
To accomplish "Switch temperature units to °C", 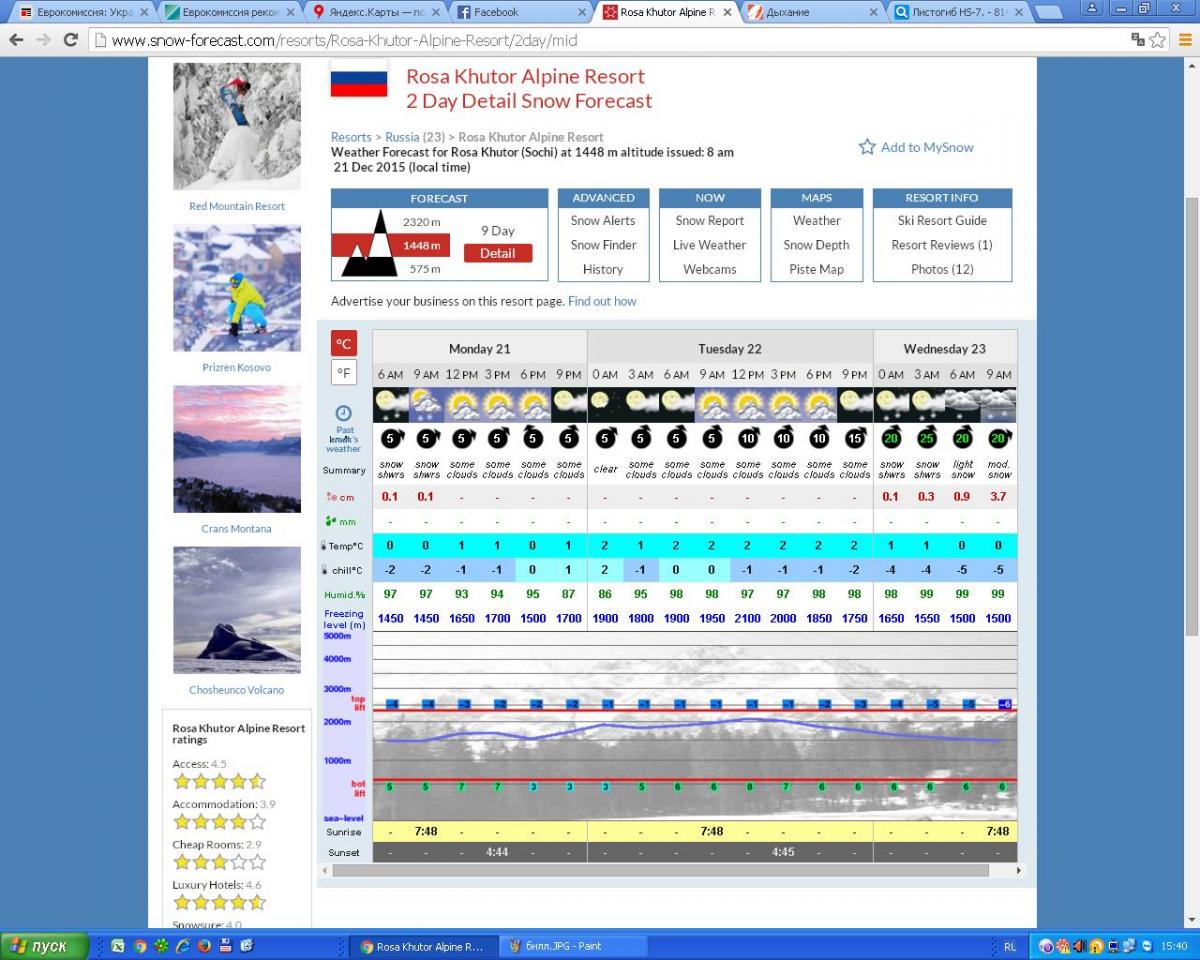I will point(344,344).
